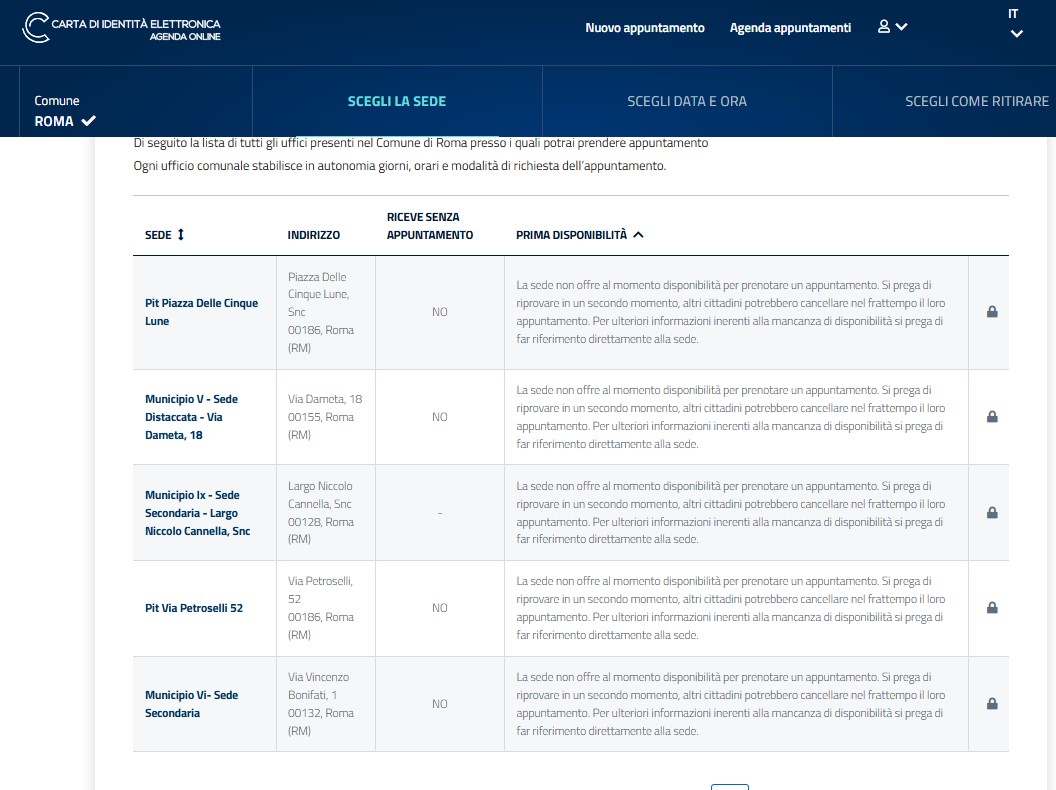The image size is (1056, 790).
Task: Click availability message for Municipio Vi Sede Secondaria
Action: [x=731, y=704]
